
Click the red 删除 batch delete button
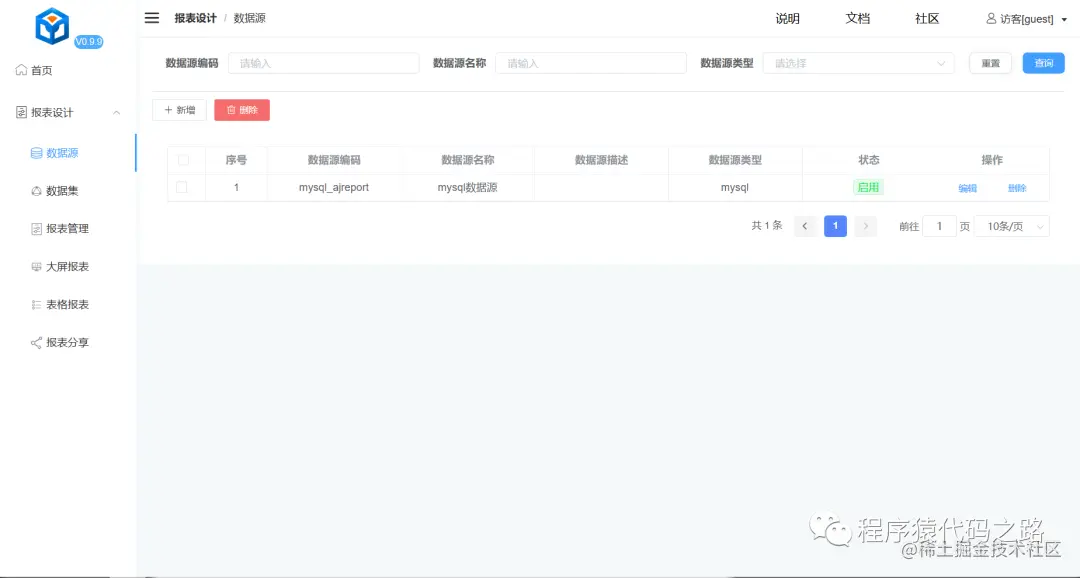[x=242, y=110]
